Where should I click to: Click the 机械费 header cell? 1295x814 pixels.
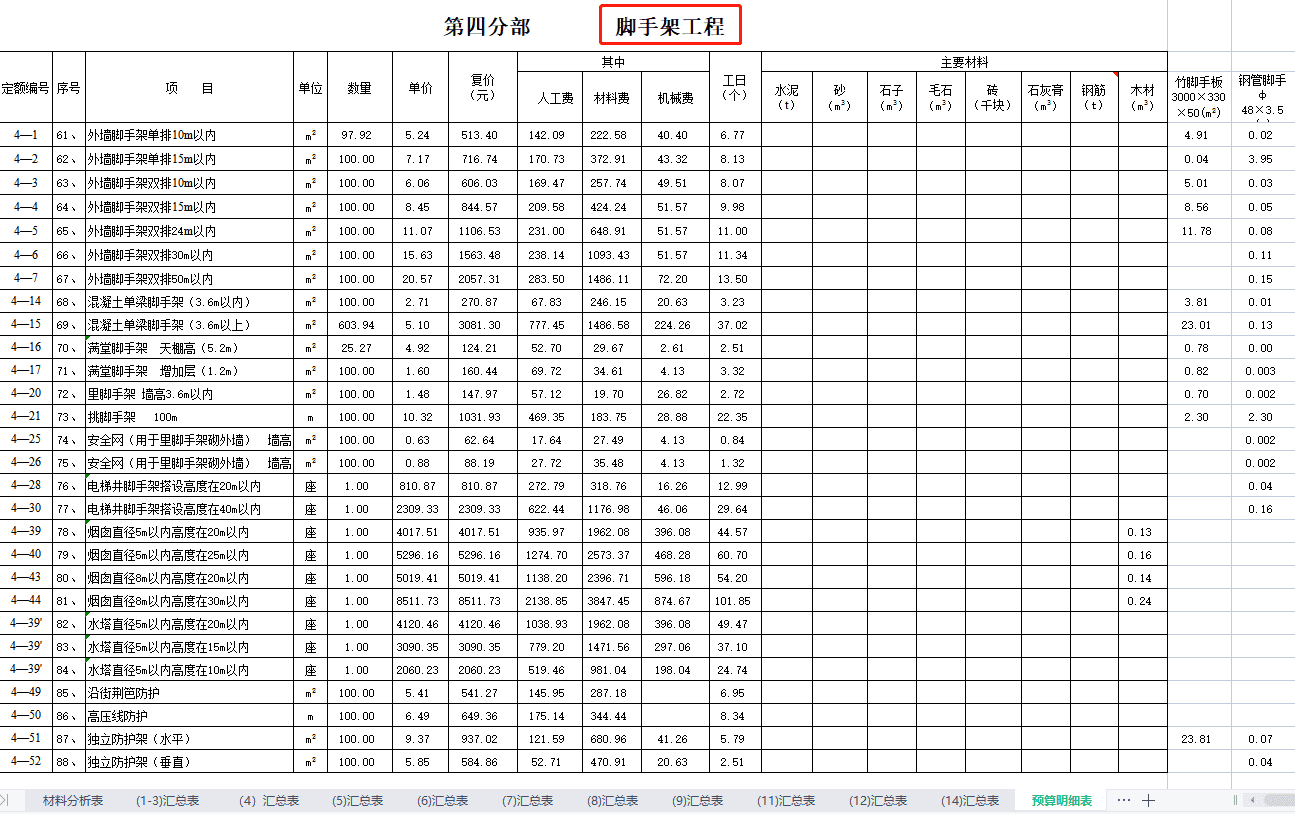pos(675,98)
